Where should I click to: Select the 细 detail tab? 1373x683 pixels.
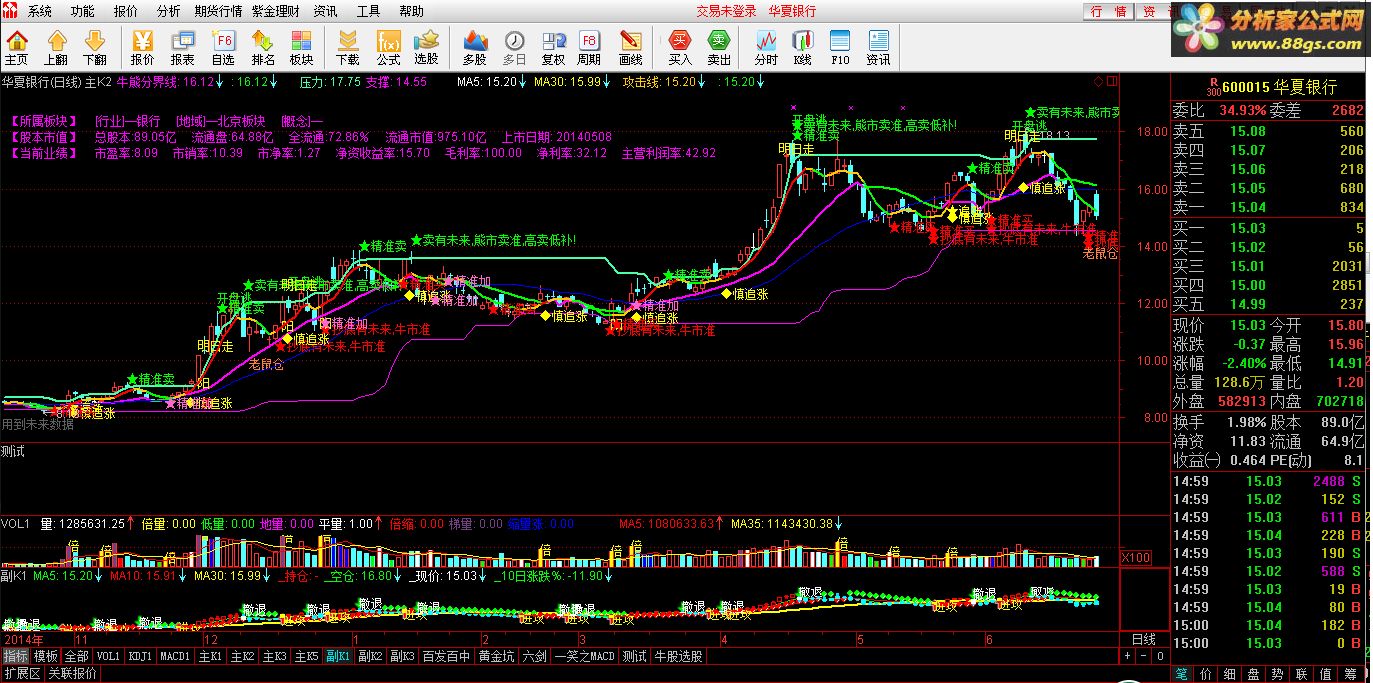point(1231,674)
